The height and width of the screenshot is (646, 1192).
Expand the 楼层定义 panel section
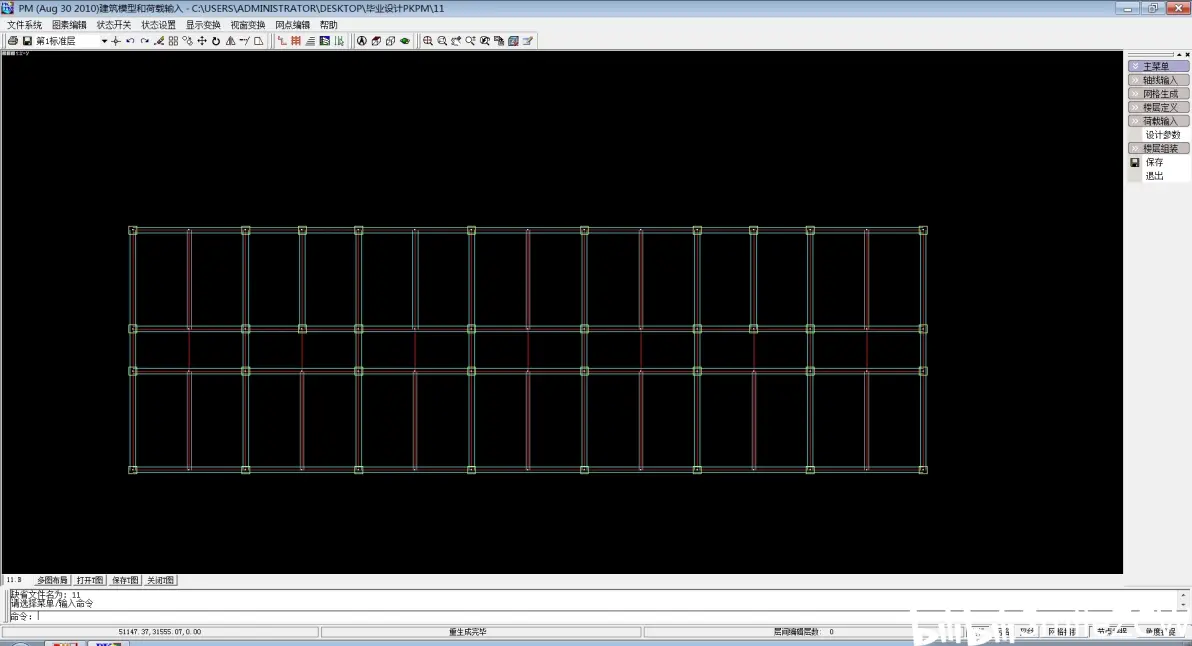coord(1159,107)
